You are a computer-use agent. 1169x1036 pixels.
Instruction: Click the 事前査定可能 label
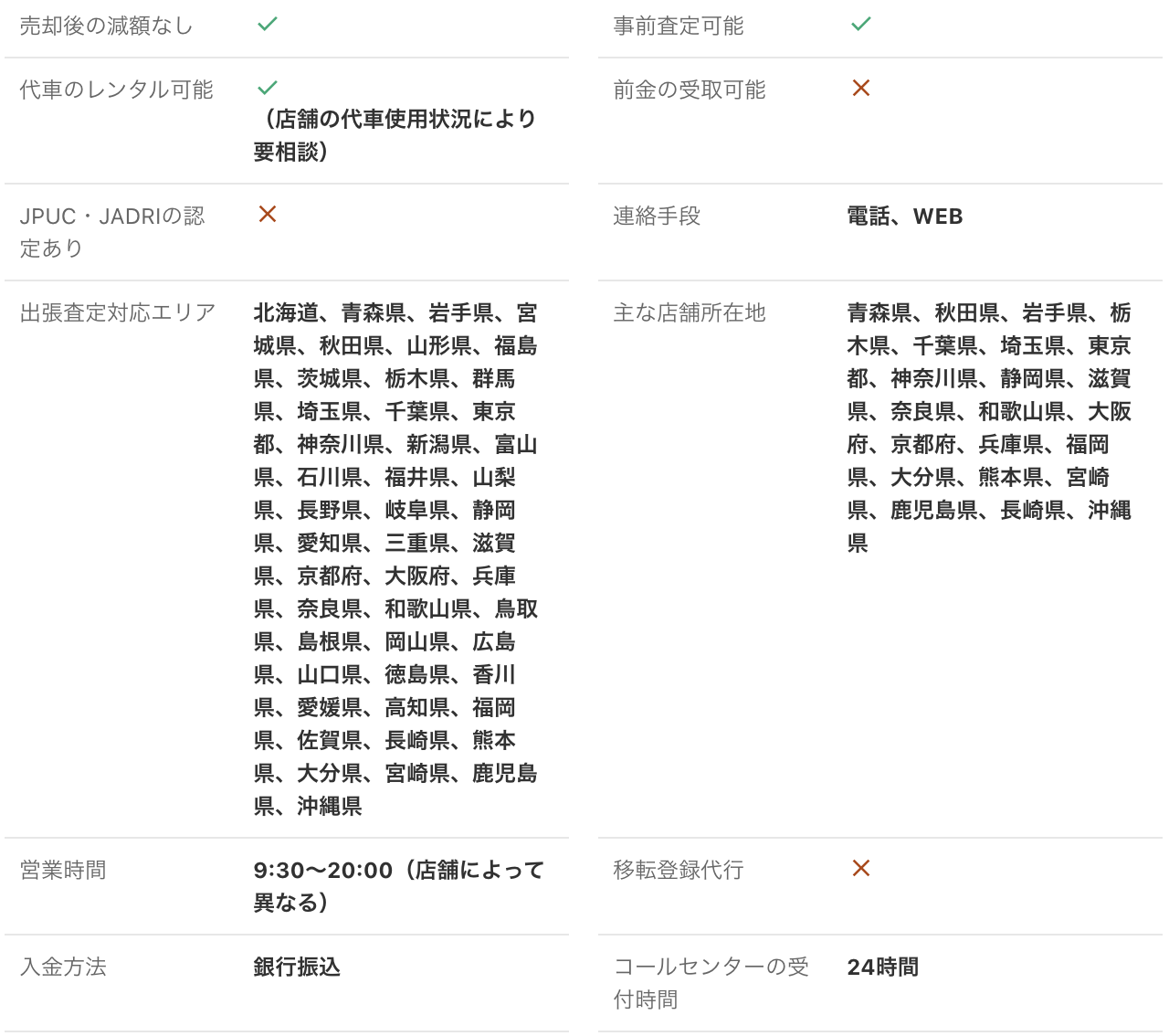point(678,26)
